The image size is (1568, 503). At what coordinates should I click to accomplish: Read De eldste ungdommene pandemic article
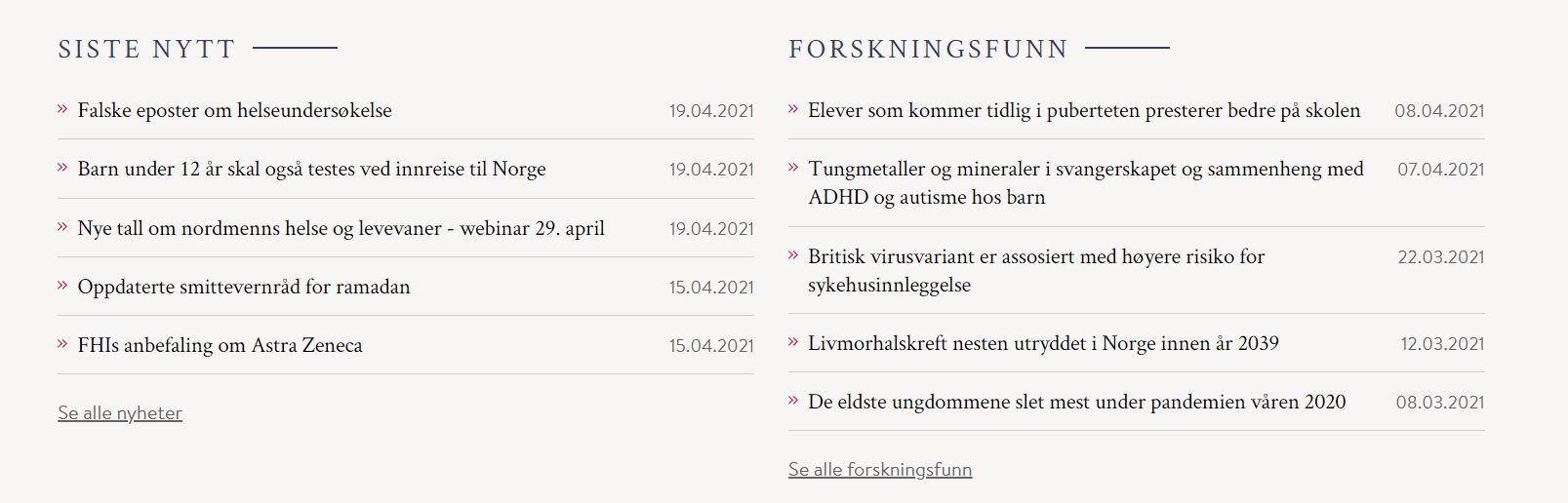[x=1076, y=402]
